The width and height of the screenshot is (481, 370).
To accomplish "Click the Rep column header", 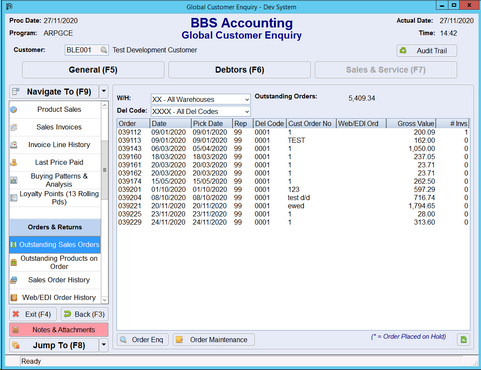I will point(243,124).
